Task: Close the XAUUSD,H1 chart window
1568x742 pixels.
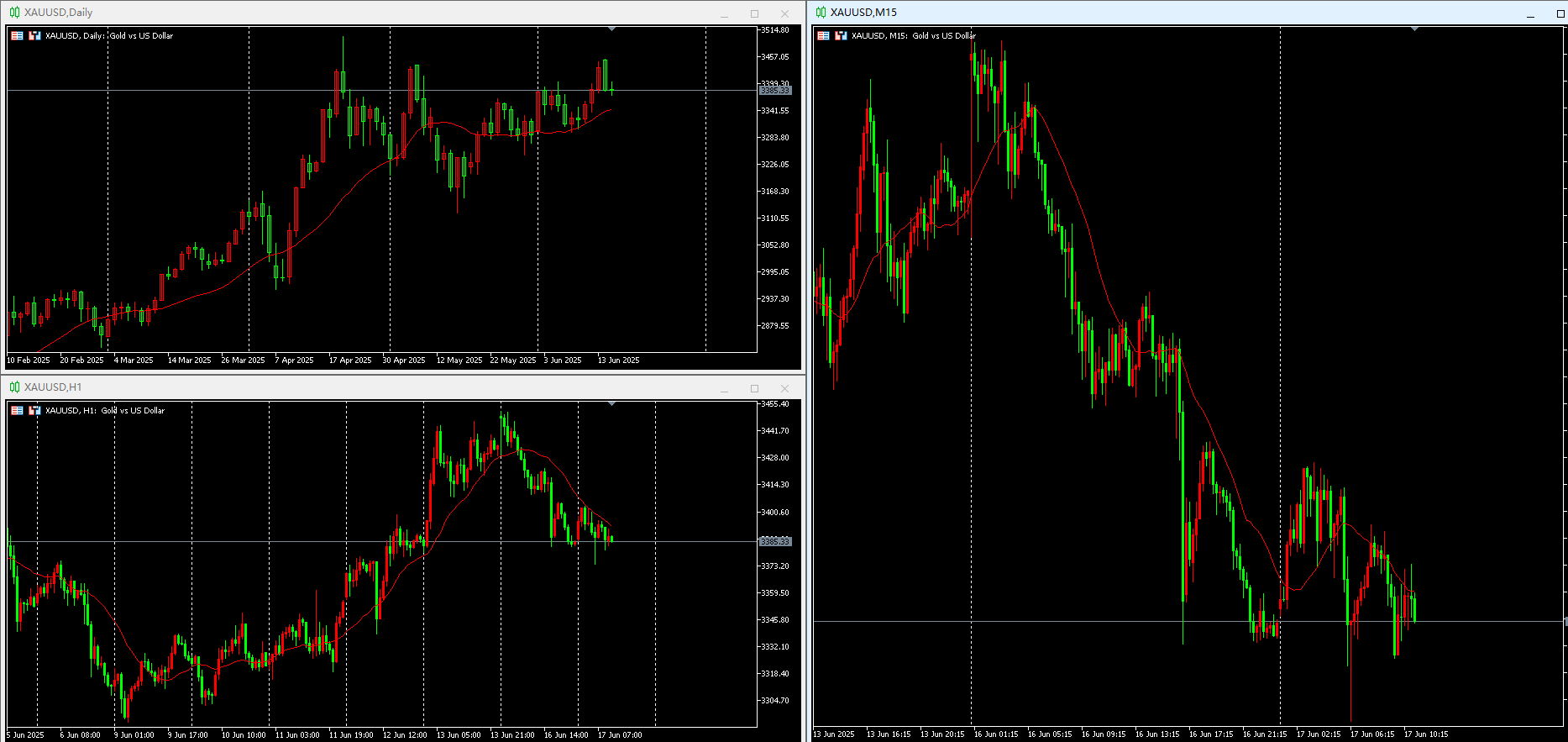Action: [784, 388]
